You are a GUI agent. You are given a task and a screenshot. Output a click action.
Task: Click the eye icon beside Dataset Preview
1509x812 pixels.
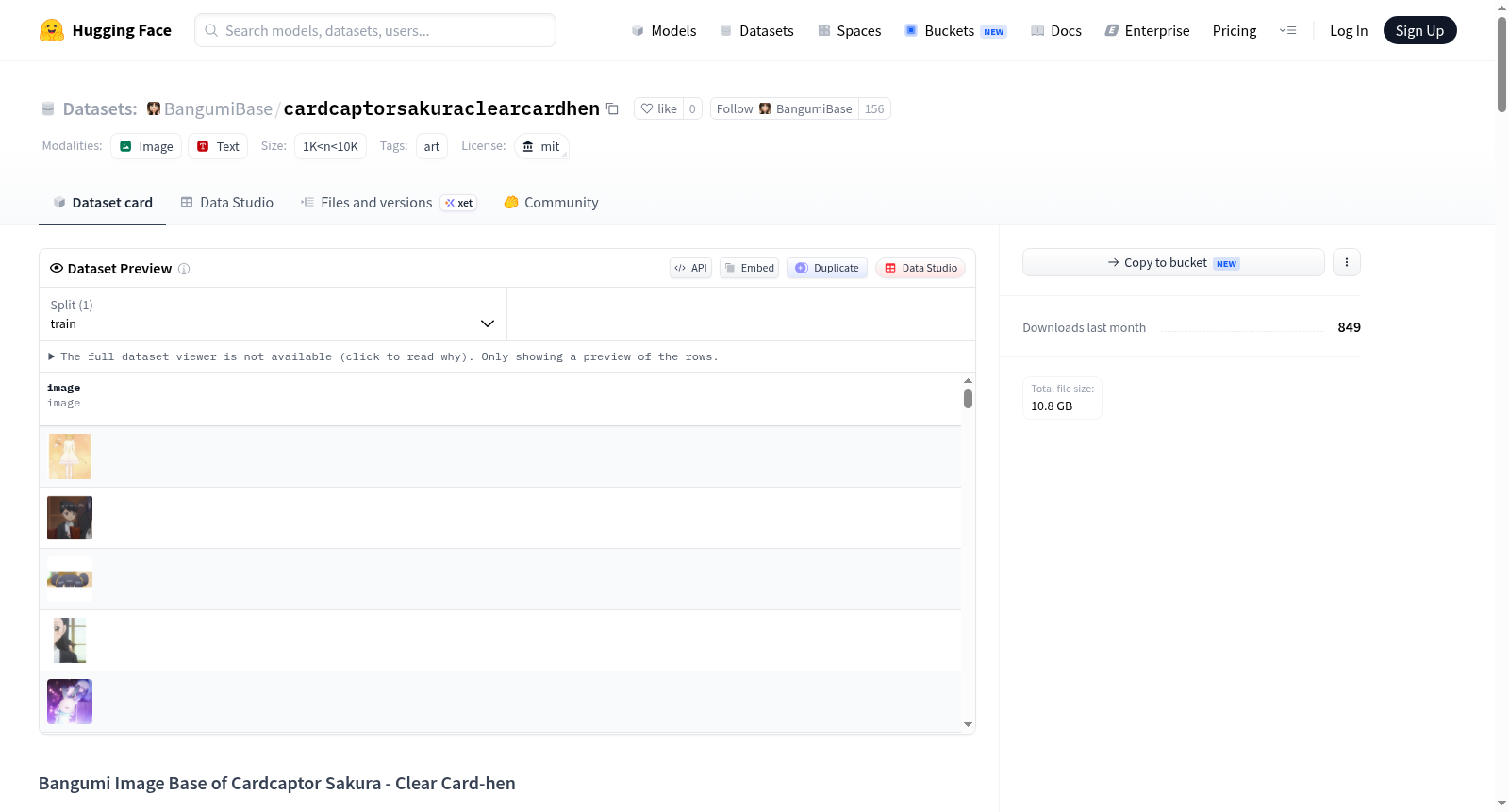(x=57, y=268)
